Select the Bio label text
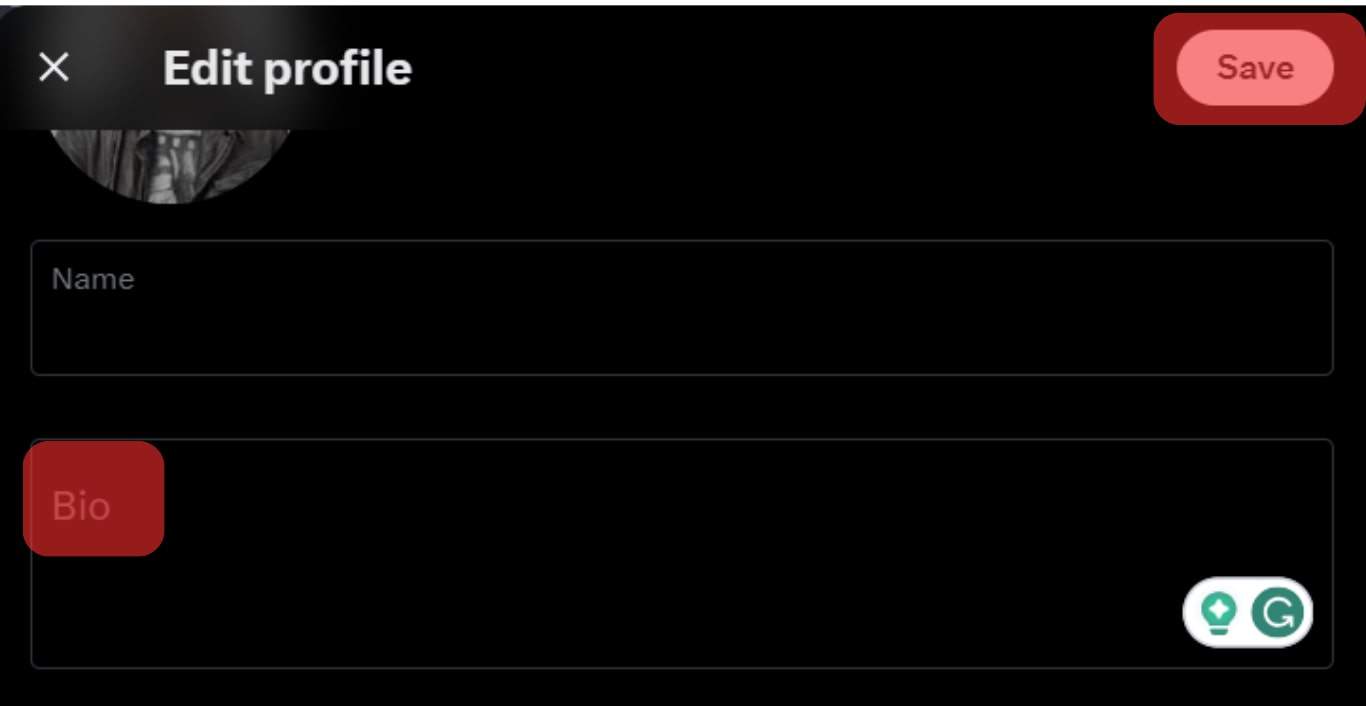Image resolution: width=1366 pixels, height=706 pixels. pos(81,506)
